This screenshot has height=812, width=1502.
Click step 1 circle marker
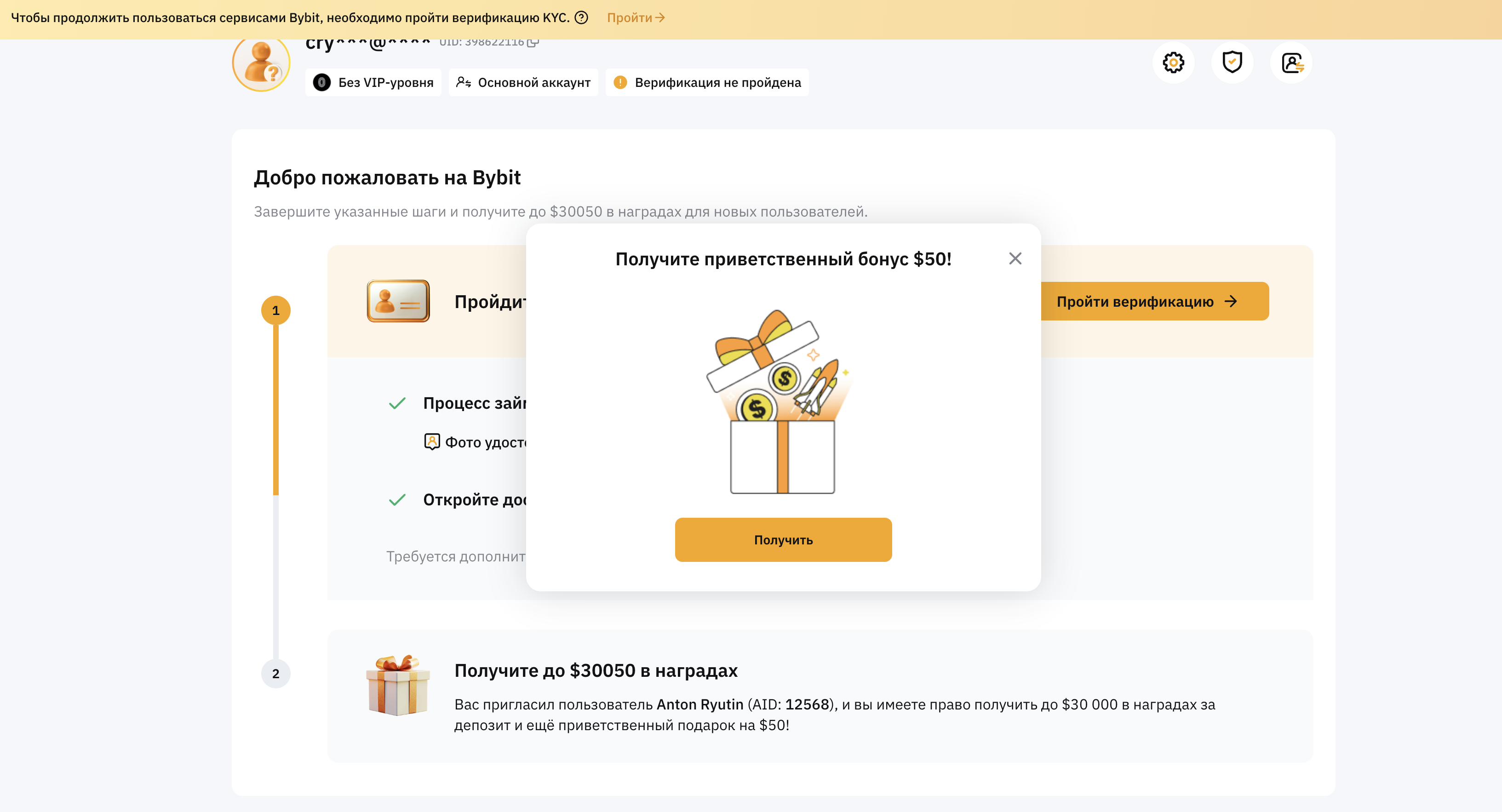276,310
